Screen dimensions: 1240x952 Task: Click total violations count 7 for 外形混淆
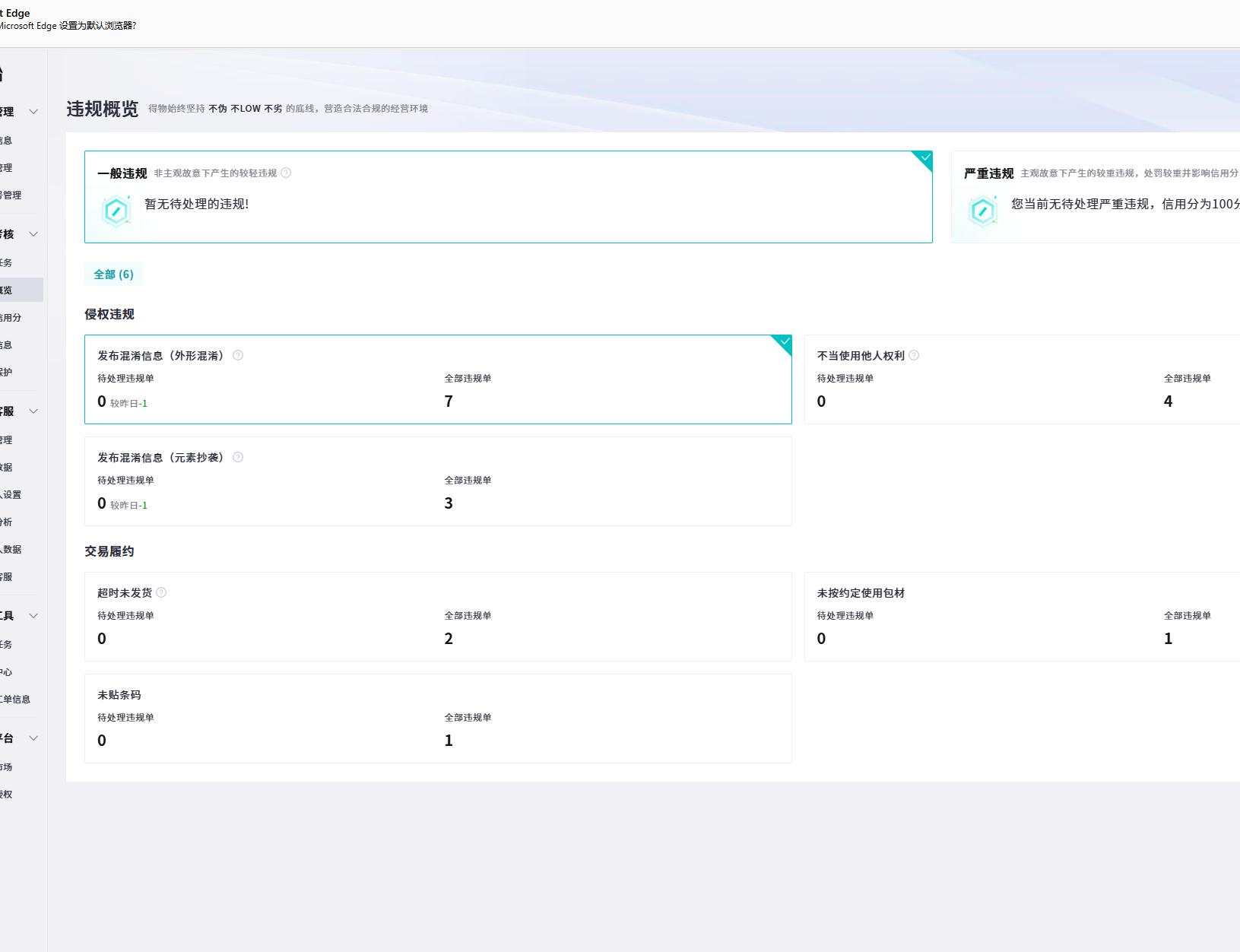449,401
